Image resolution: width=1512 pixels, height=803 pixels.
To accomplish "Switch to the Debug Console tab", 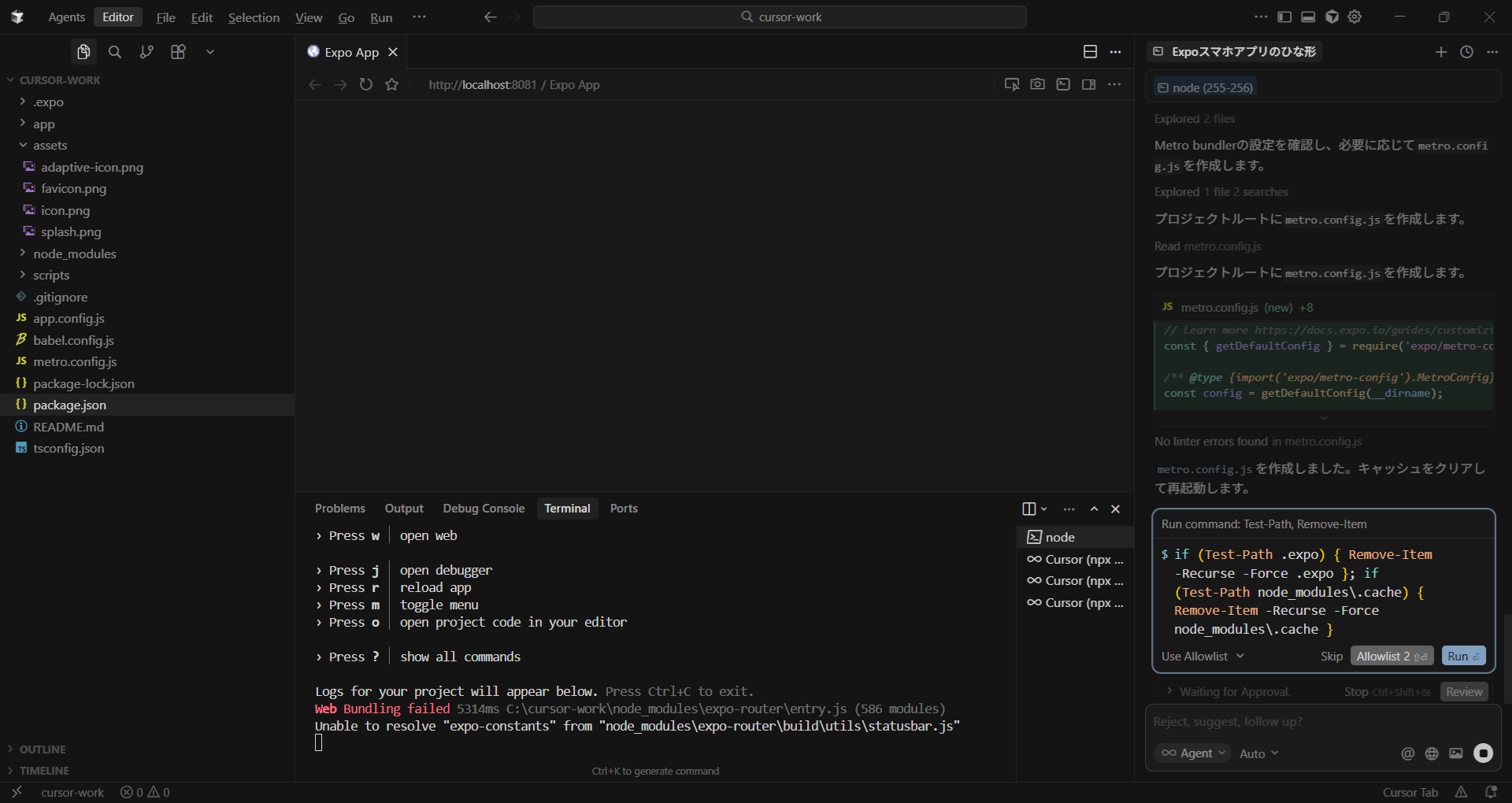I will tap(484, 509).
